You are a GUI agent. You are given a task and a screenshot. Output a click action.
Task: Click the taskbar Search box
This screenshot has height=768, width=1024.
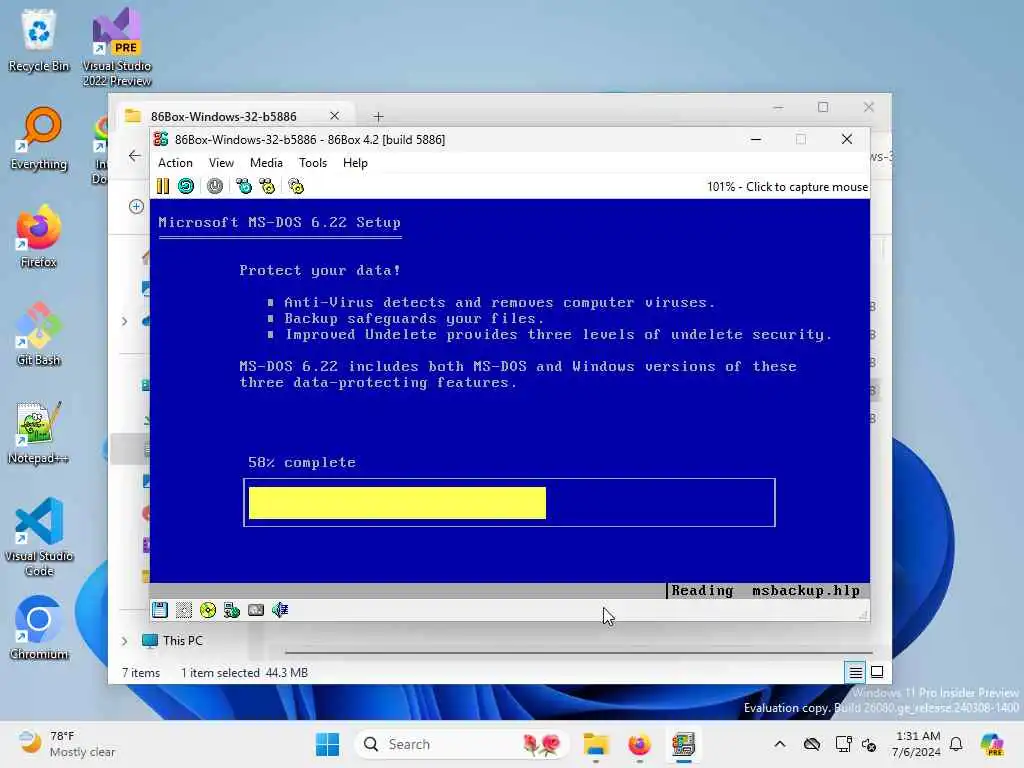click(x=462, y=744)
